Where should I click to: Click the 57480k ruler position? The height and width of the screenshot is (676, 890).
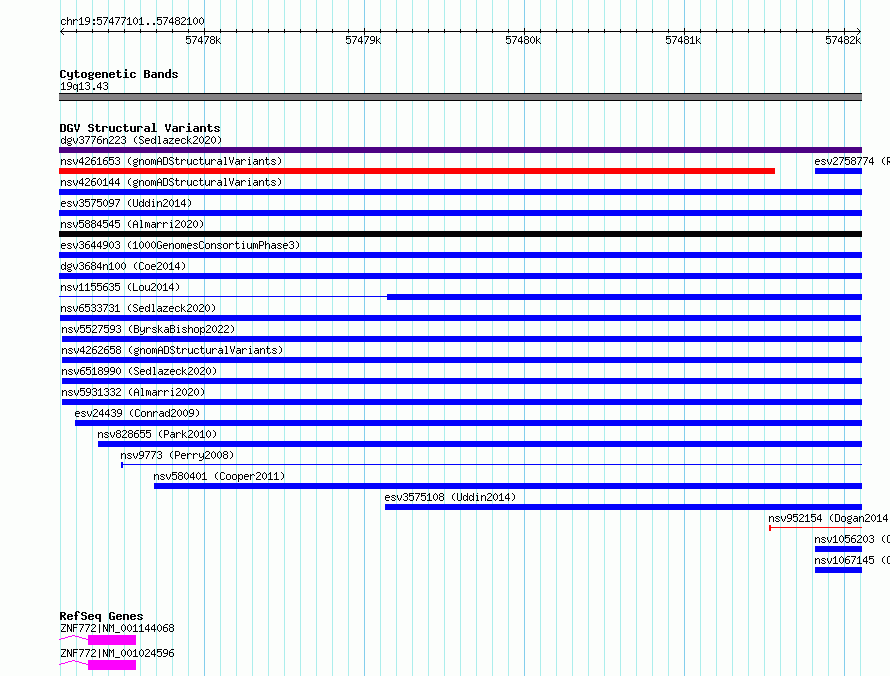click(x=523, y=40)
